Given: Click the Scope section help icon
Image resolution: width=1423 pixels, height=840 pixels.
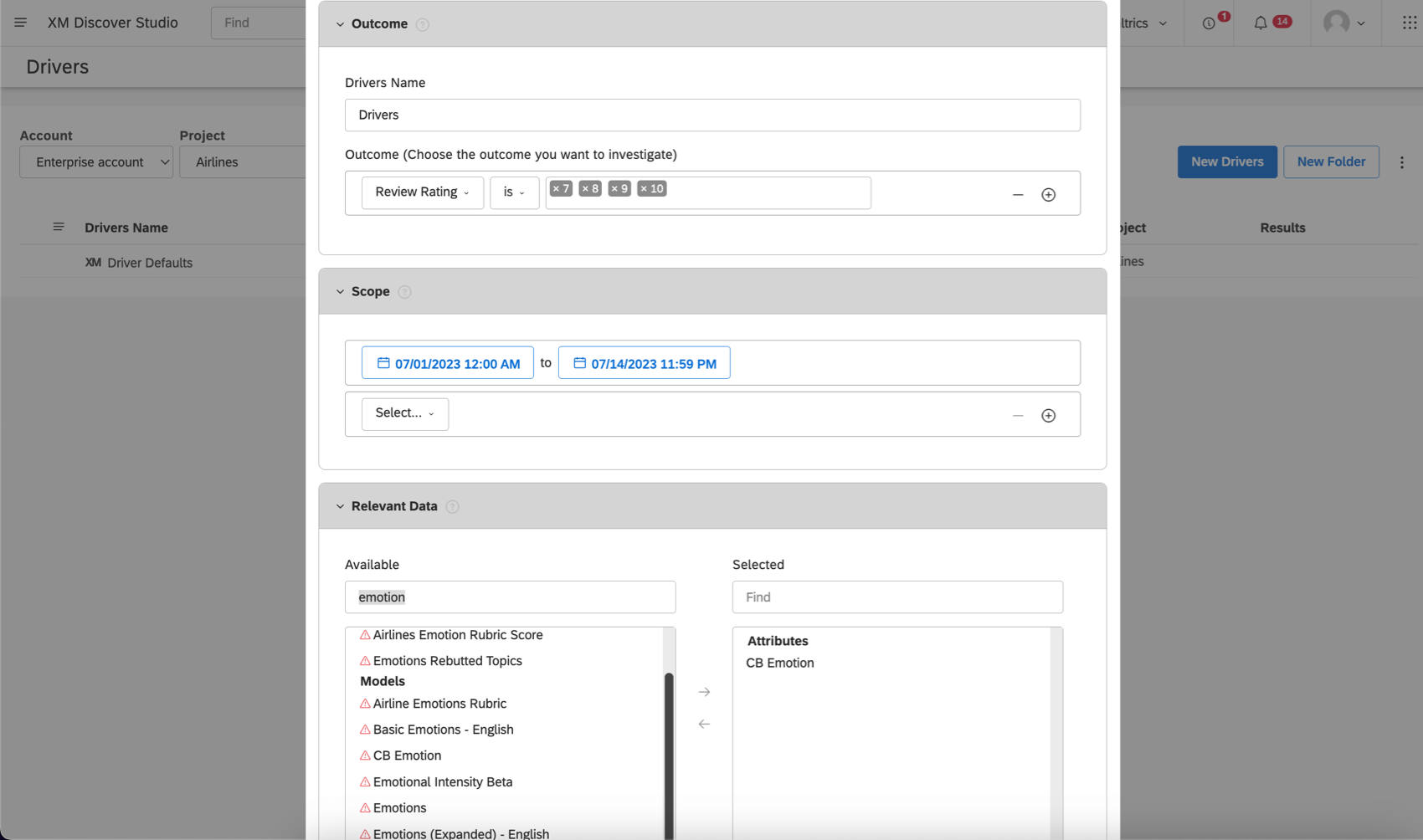Looking at the screenshot, I should [404, 291].
